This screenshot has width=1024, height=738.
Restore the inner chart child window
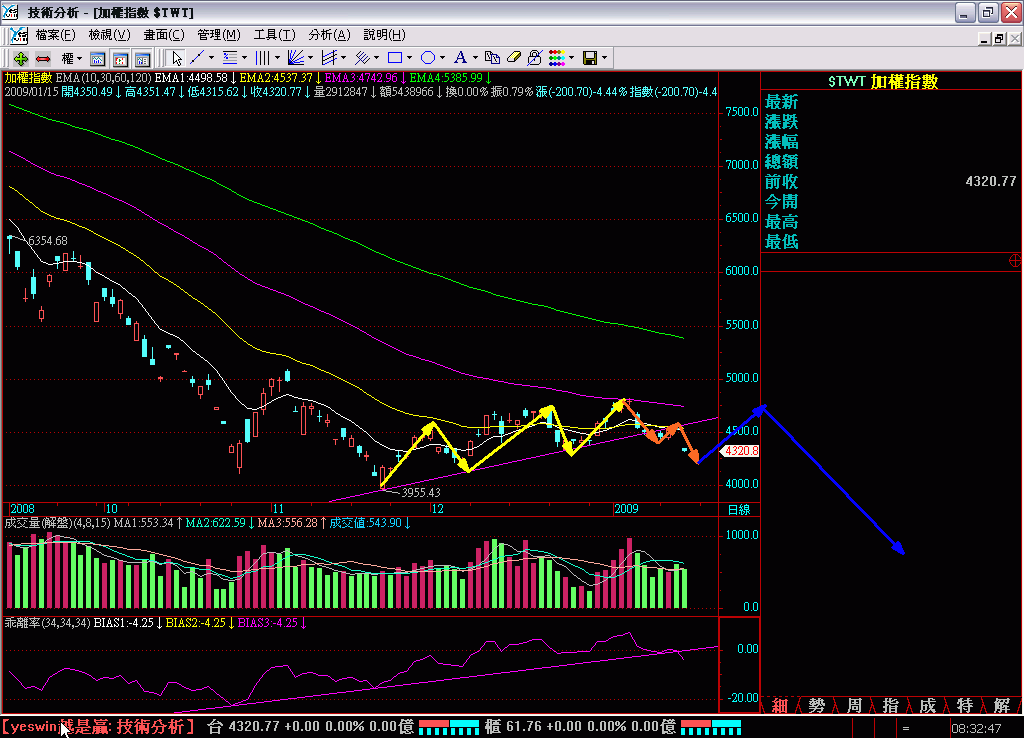(999, 39)
